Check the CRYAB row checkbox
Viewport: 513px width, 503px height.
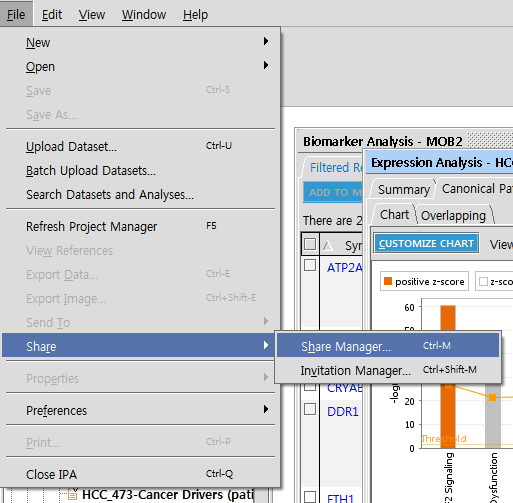[x=310, y=387]
